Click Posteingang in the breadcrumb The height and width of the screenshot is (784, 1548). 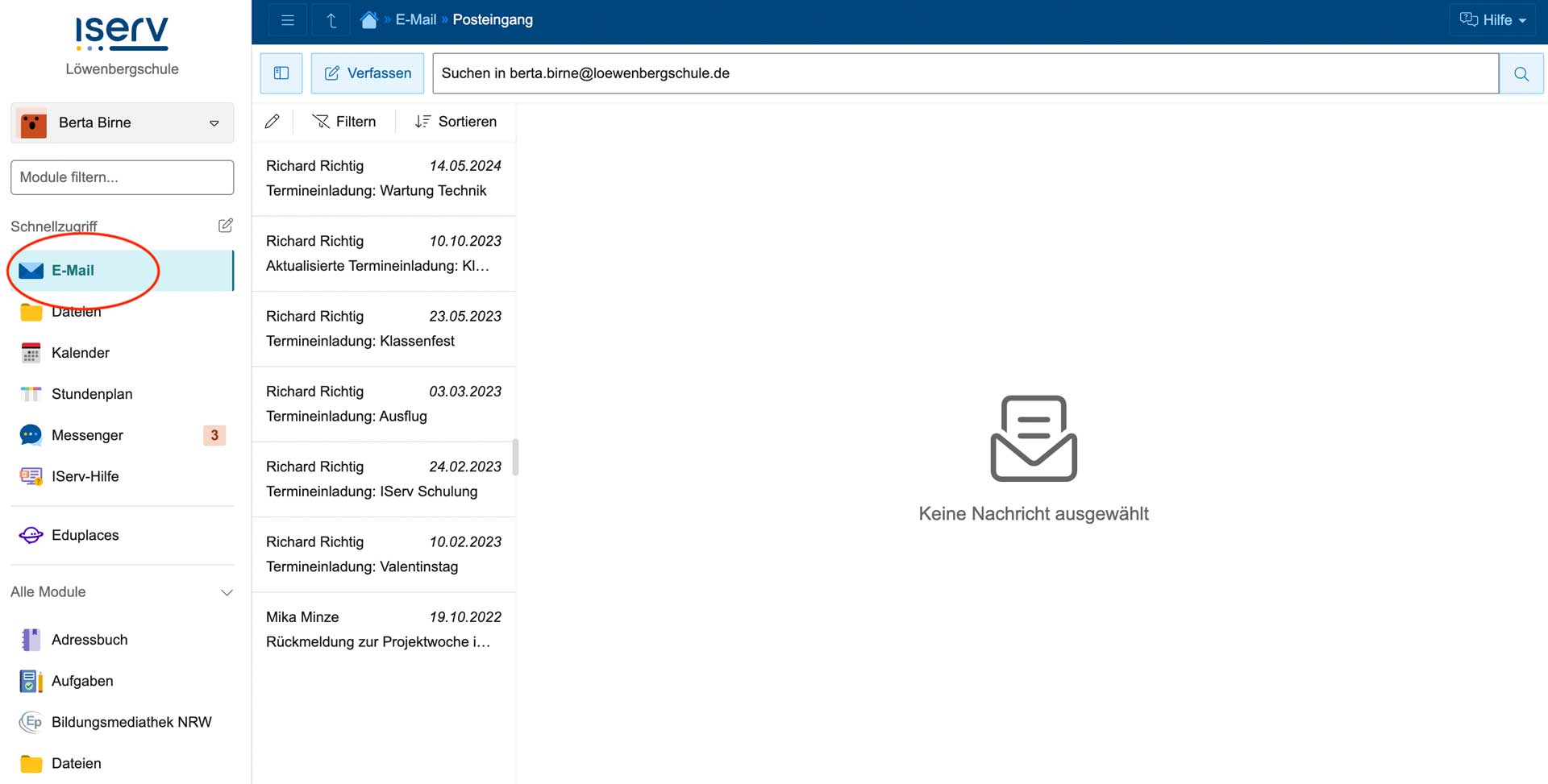pos(493,20)
